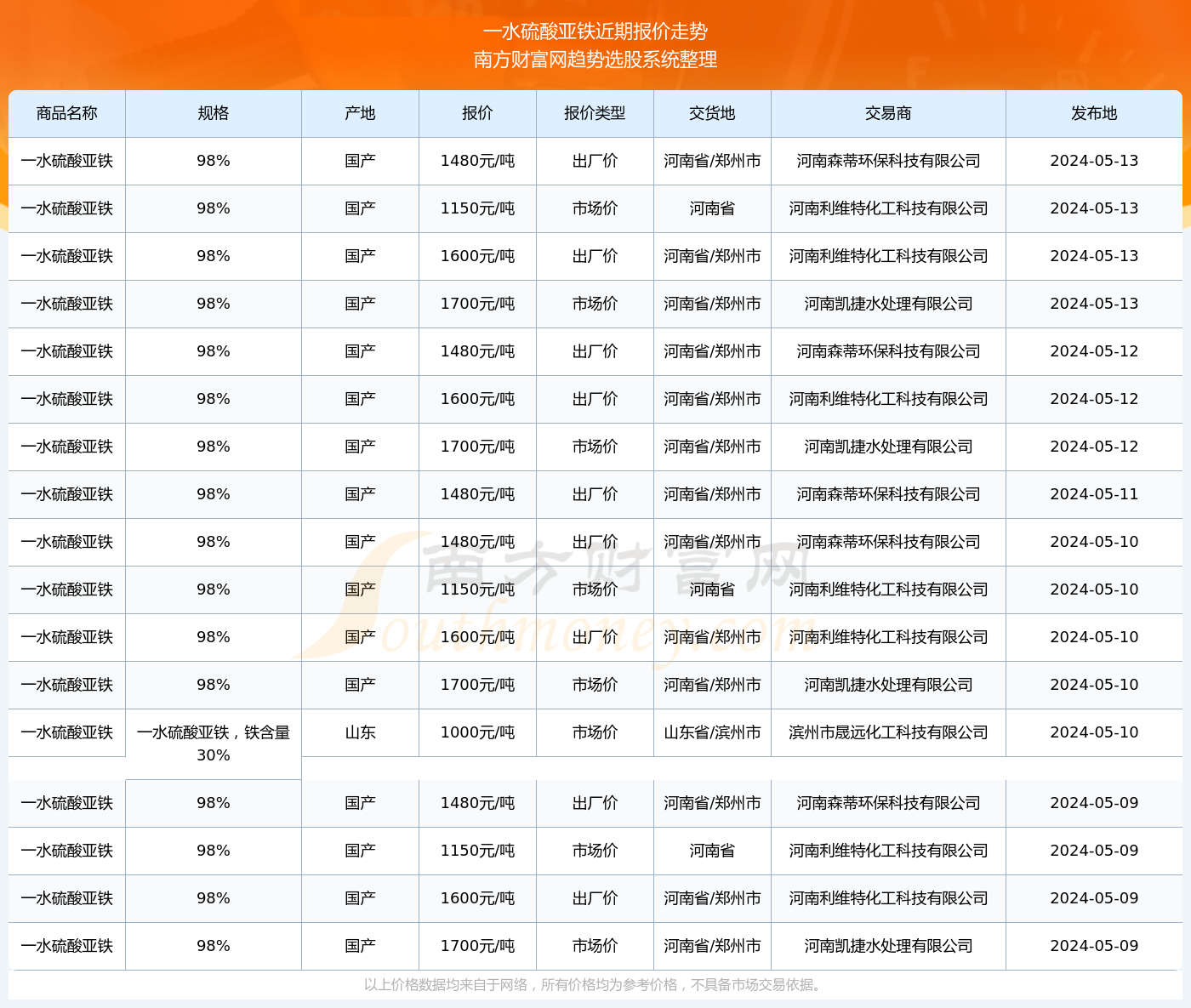Select the 报价类型 column header
The image size is (1191, 1008).
pyautogui.click(x=595, y=113)
